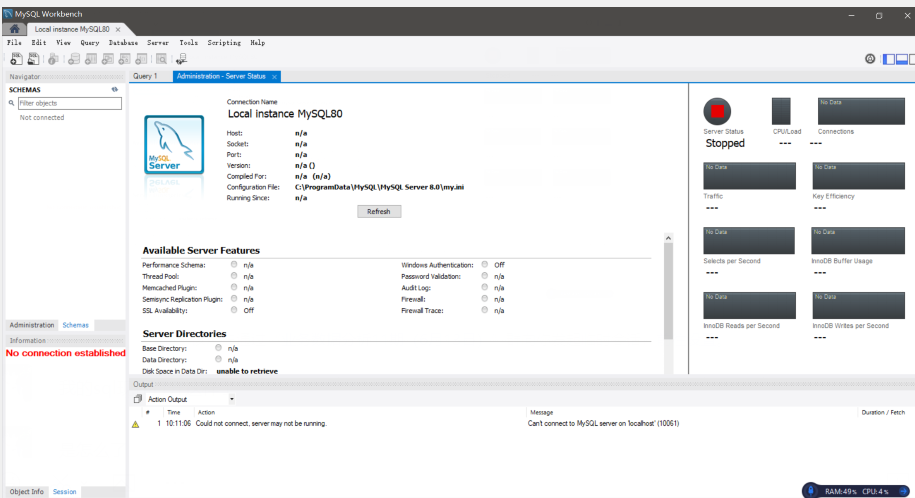Image resolution: width=915 pixels, height=498 pixels.
Task: Open the search table data icon
Action: click(162, 58)
